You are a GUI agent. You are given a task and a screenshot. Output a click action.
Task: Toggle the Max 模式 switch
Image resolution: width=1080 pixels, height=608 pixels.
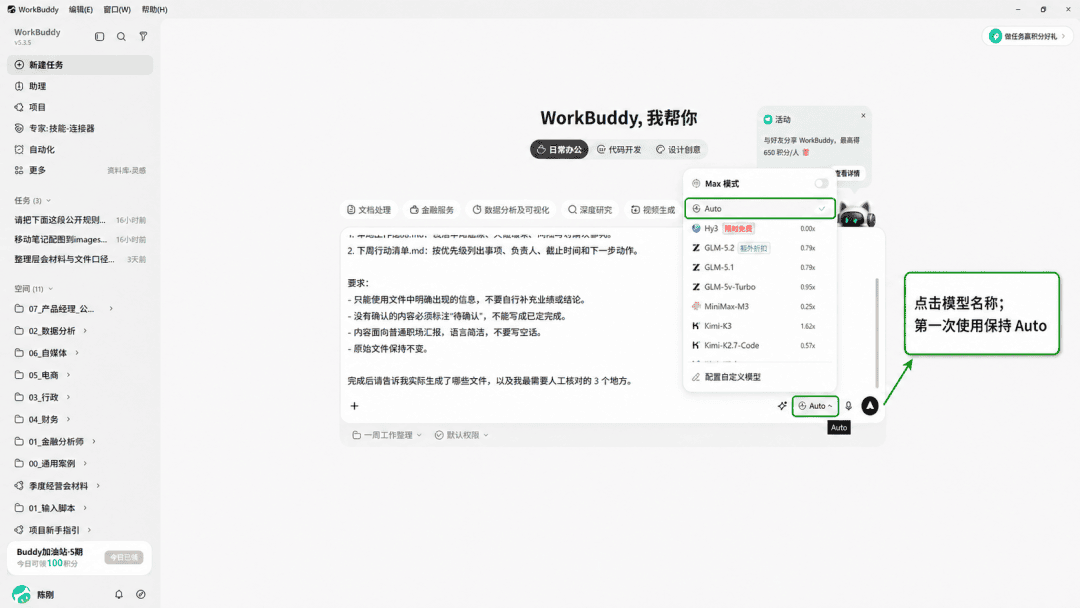point(821,184)
